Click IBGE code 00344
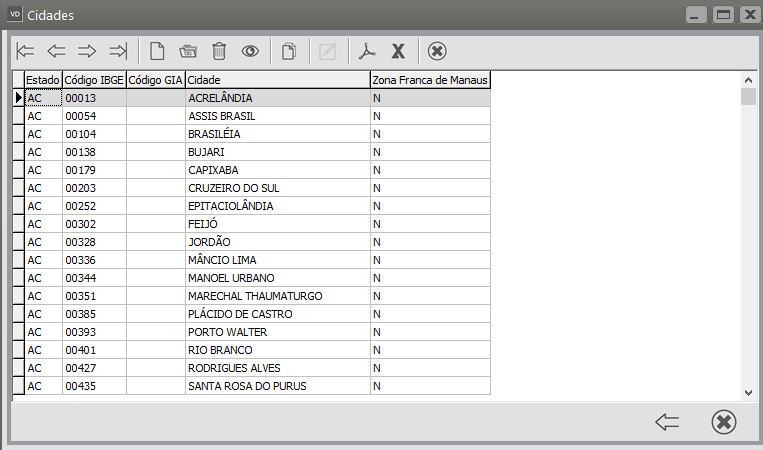 click(94, 278)
